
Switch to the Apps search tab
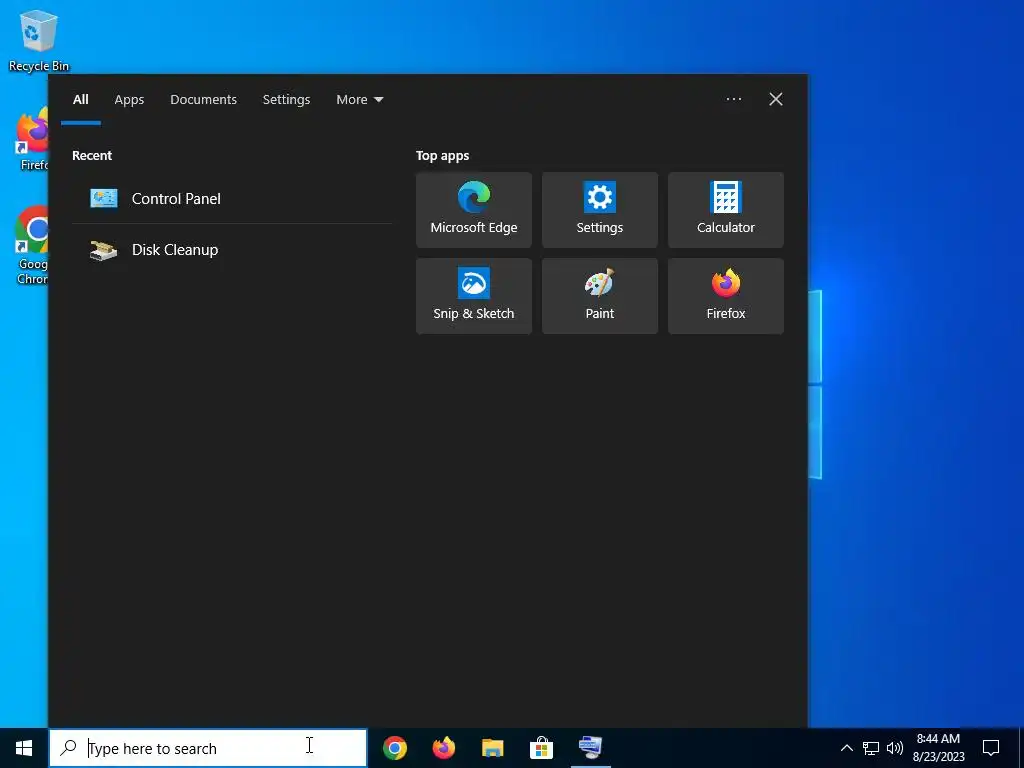pyautogui.click(x=129, y=99)
